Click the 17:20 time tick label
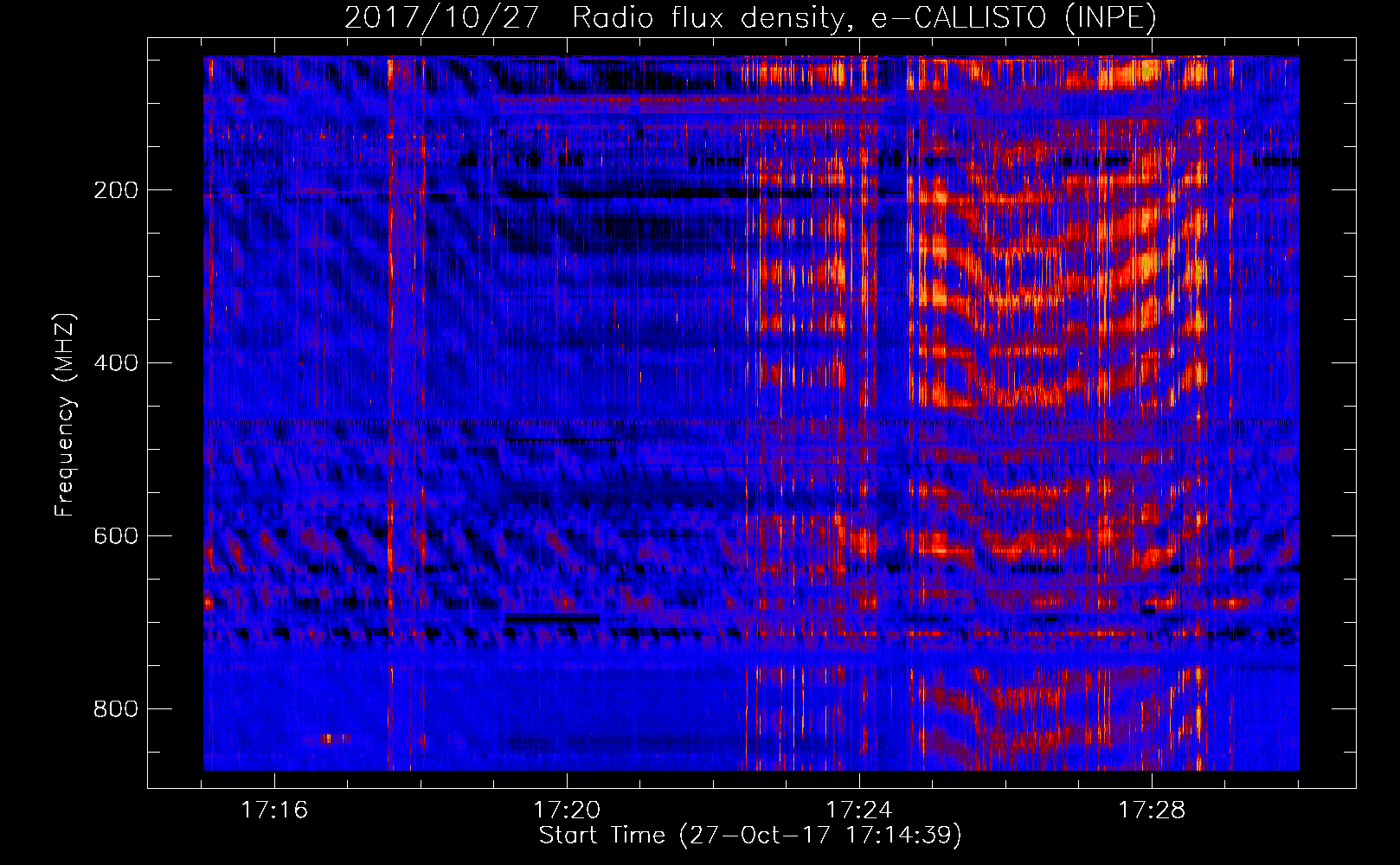The height and width of the screenshot is (865, 1400). pos(567,811)
